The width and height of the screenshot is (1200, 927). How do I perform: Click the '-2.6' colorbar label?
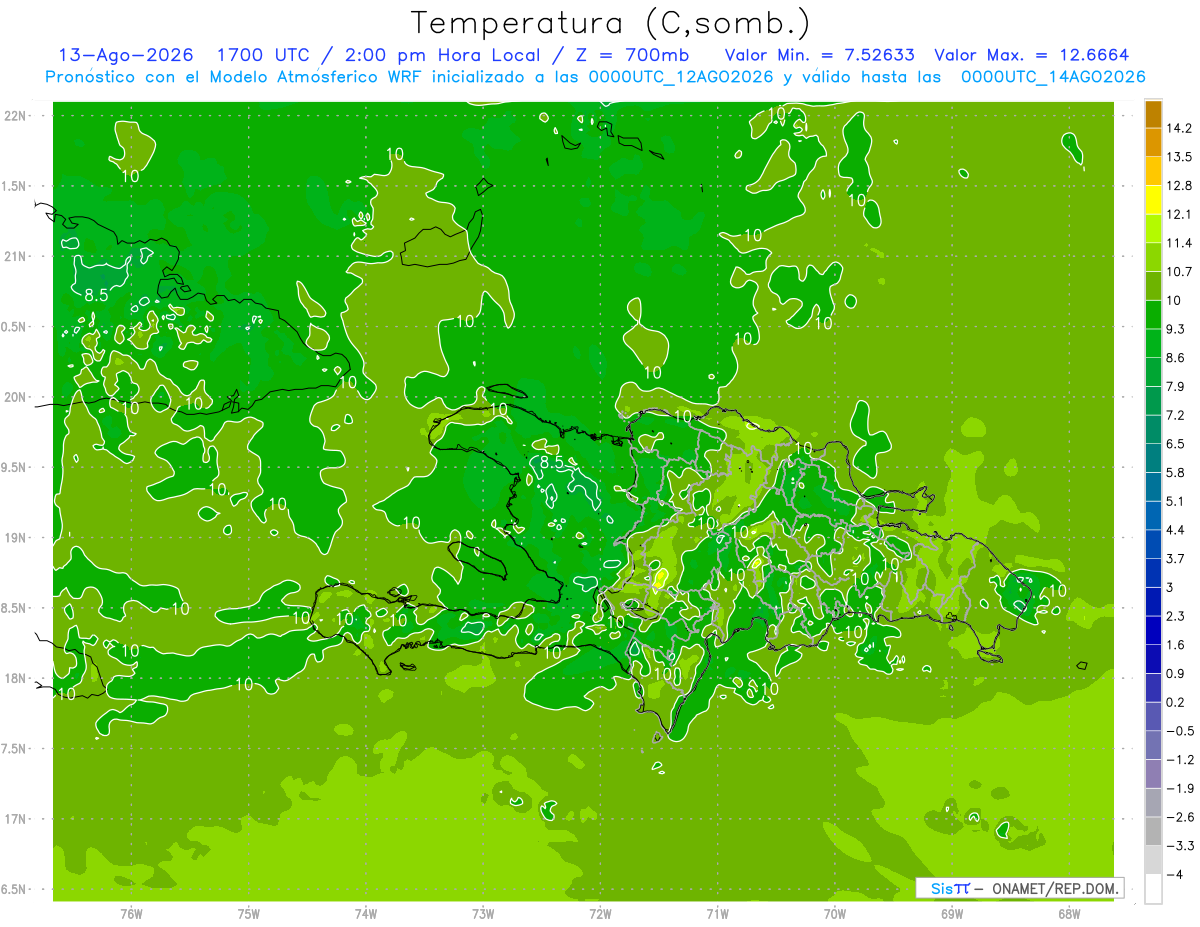pyautogui.click(x=1179, y=817)
